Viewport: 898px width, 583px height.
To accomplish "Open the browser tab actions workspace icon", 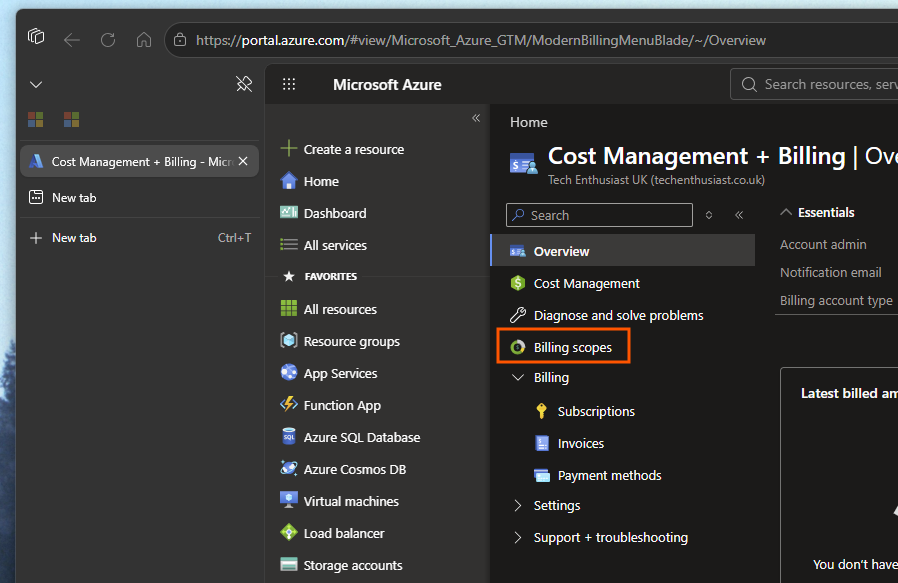I will [36, 37].
